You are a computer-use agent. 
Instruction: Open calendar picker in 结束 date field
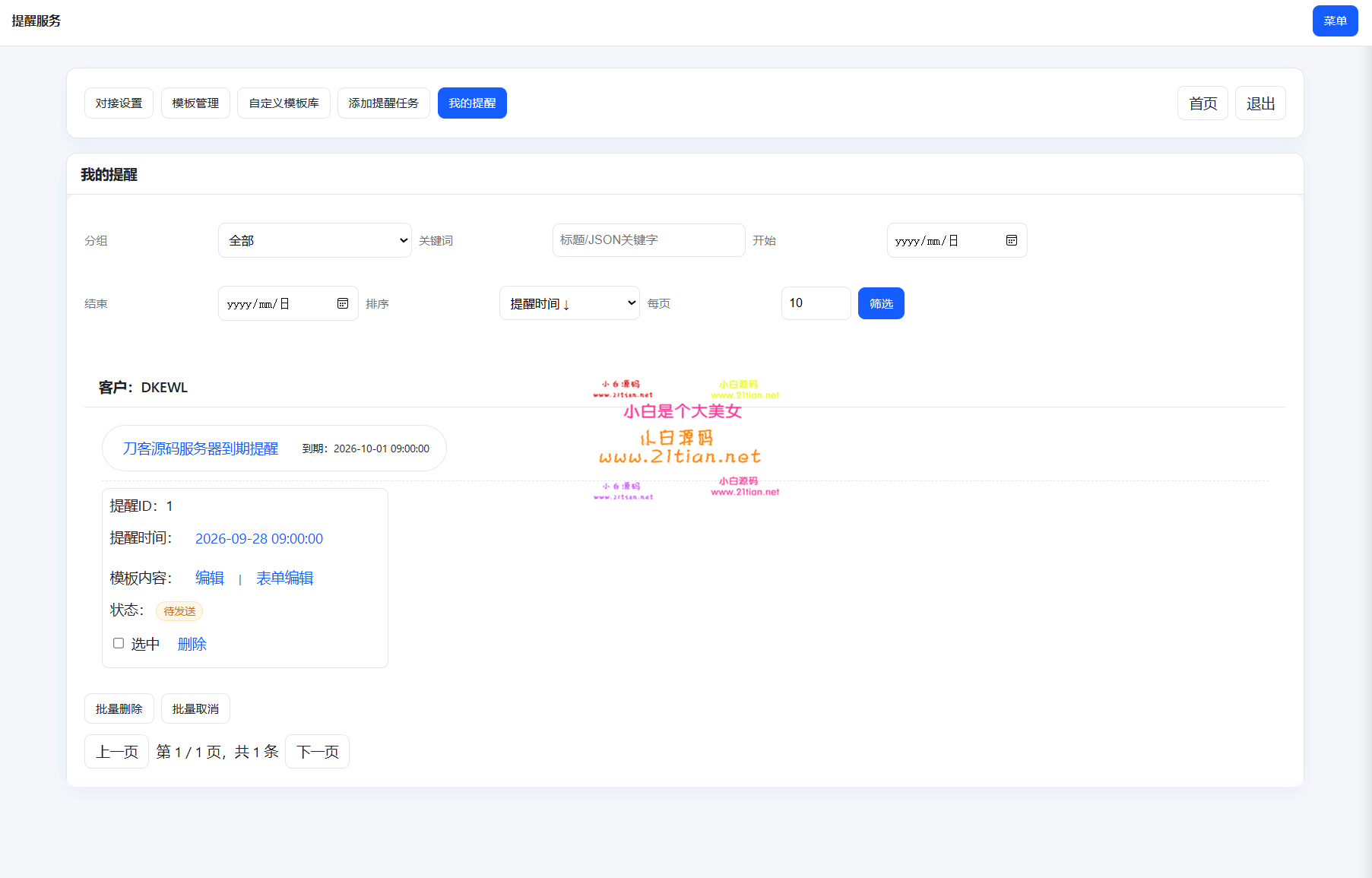[x=342, y=303]
